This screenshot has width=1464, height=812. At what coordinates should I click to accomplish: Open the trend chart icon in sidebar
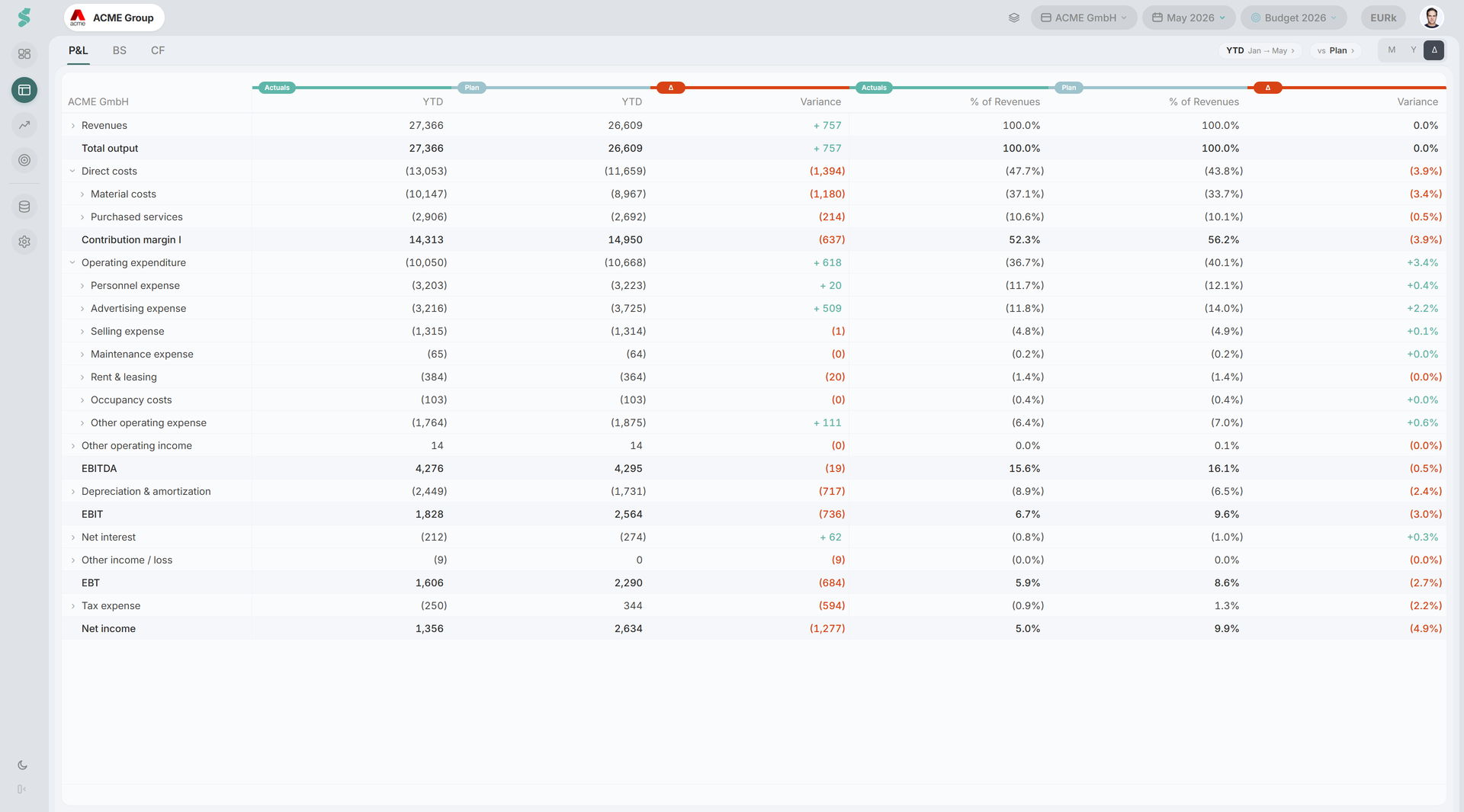[24, 125]
